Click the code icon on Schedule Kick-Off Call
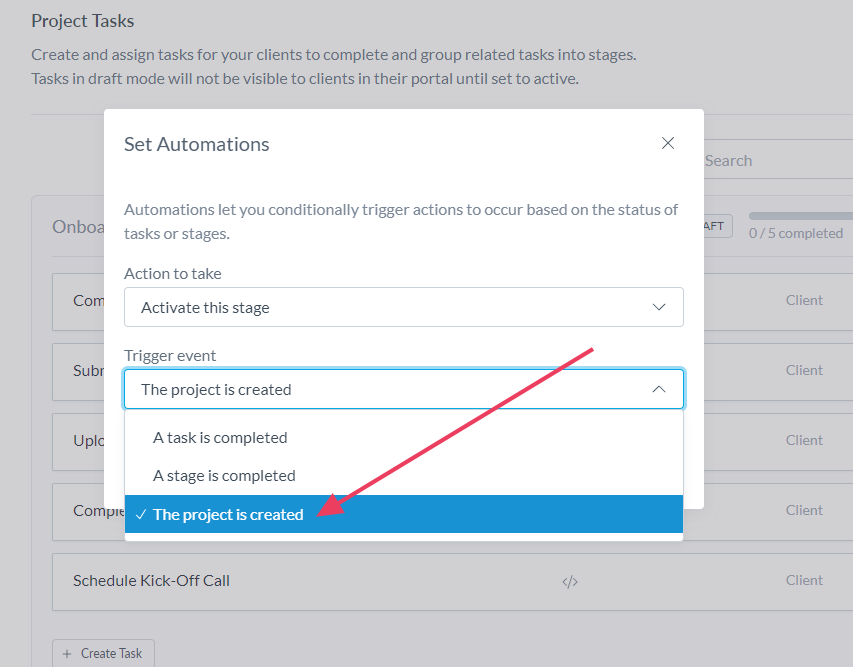The image size is (853, 667). click(570, 581)
